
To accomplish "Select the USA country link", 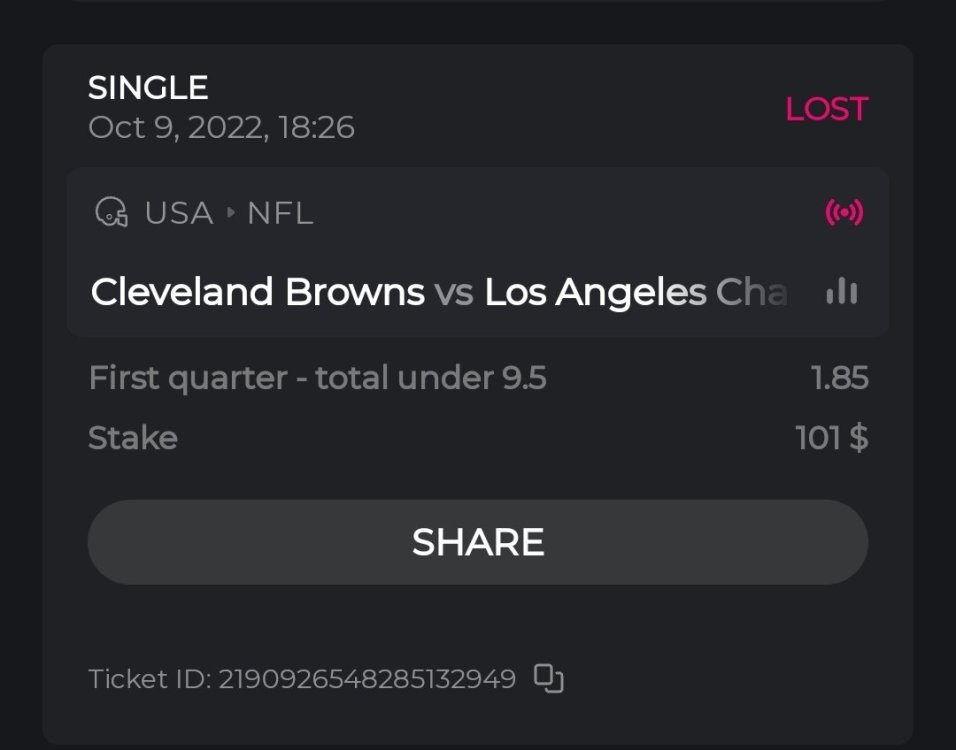I will pyautogui.click(x=179, y=213).
